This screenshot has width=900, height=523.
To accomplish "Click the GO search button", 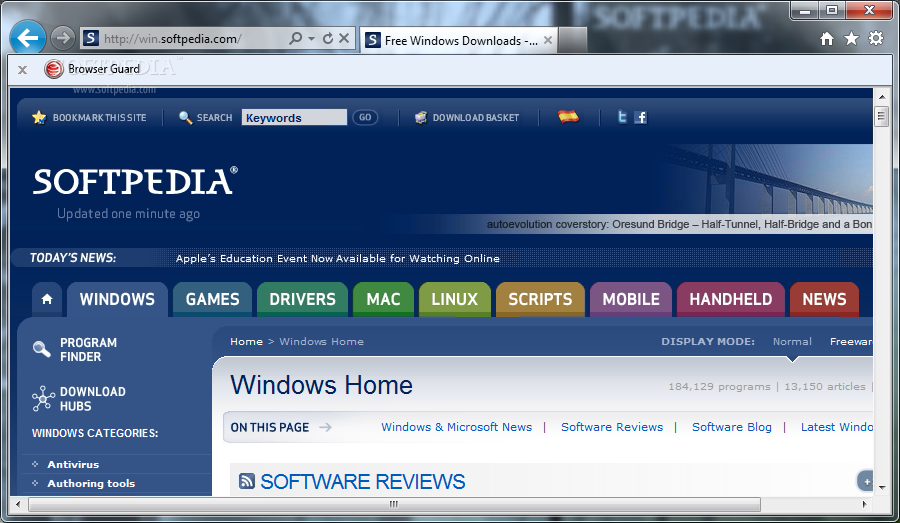I will 365,117.
